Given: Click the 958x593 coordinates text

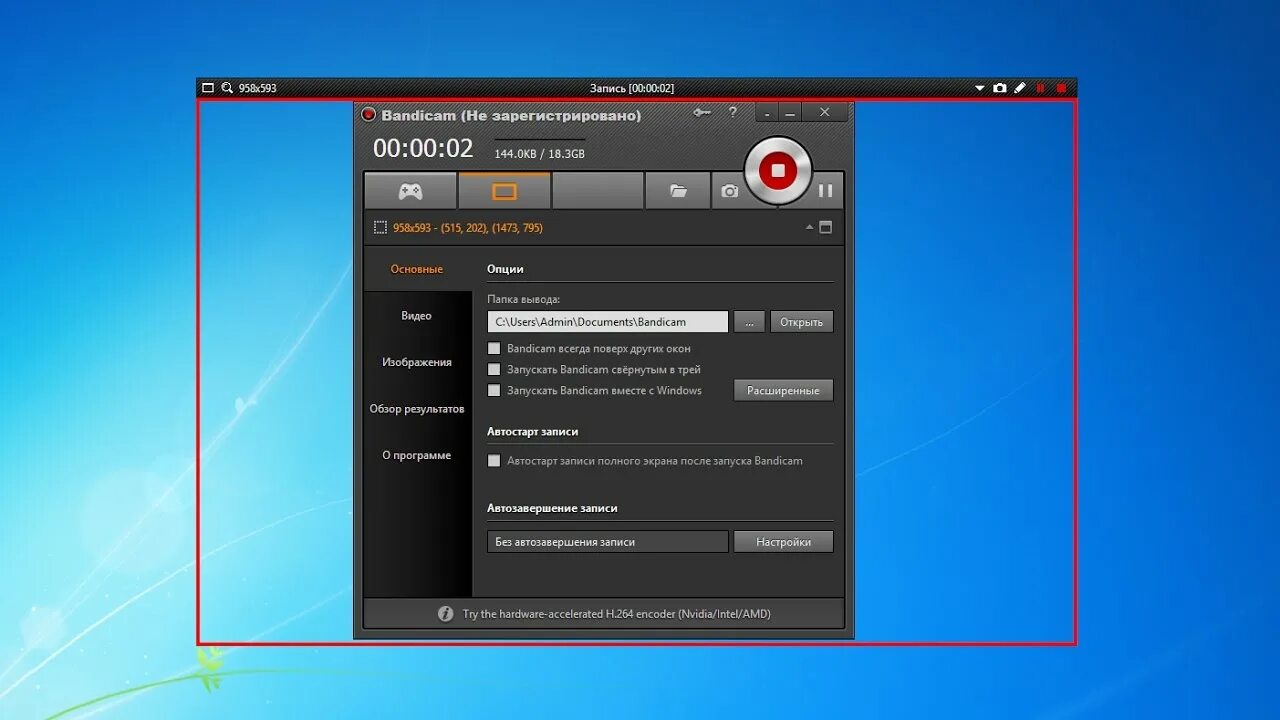Looking at the screenshot, I should pyautogui.click(x=468, y=228).
